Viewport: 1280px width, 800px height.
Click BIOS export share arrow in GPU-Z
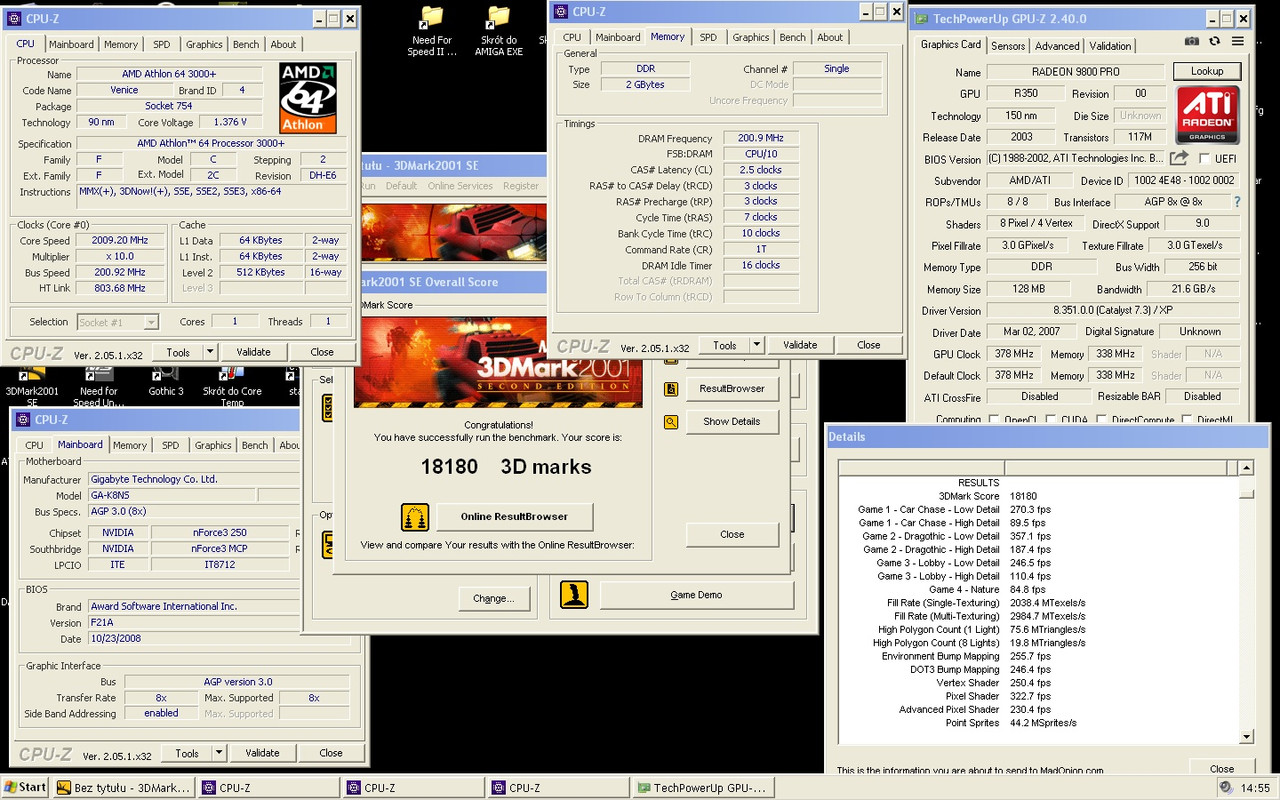1179,158
